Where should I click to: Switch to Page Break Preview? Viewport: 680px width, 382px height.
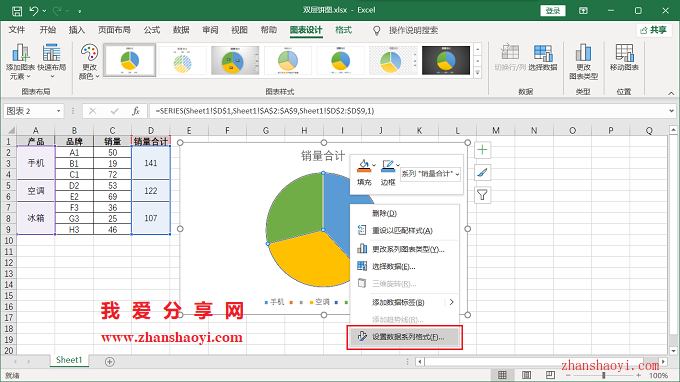[x=550, y=375]
